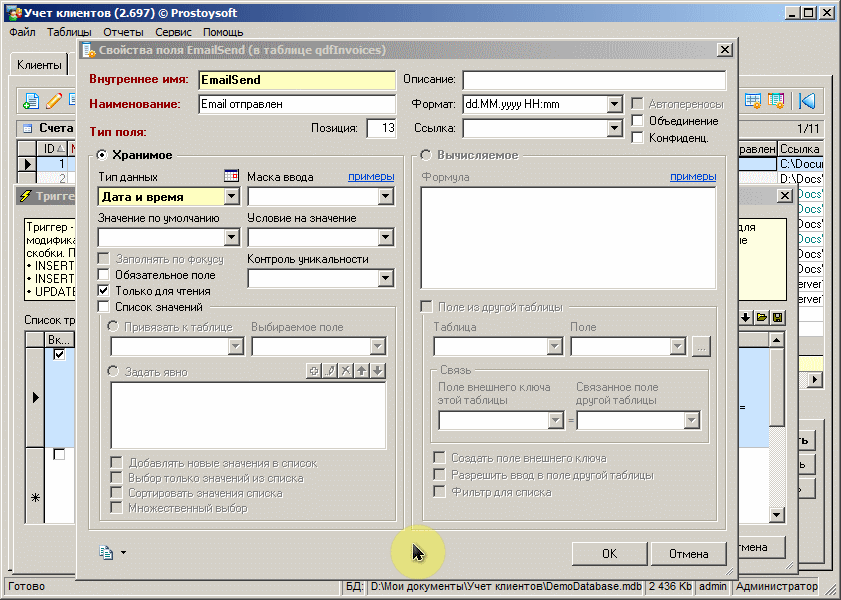Screen dimensions: 841x600
Task: Open the Контроль уникальности dropdown
Action: (386, 279)
